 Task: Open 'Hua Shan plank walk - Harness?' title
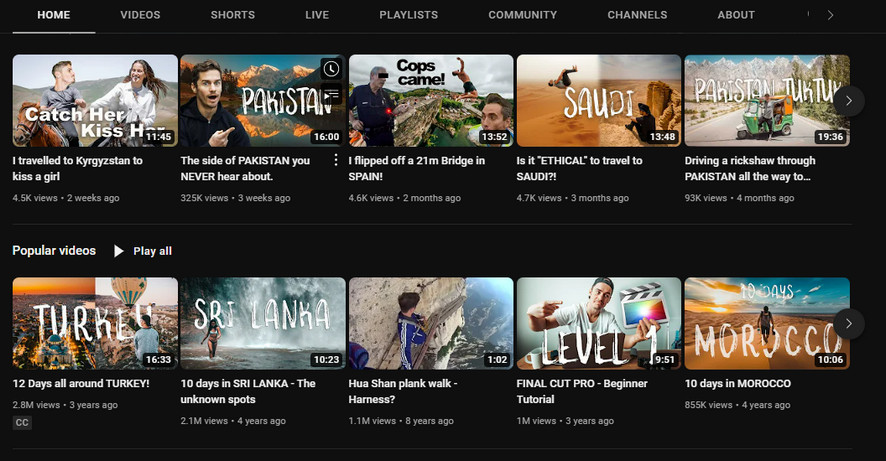[403, 391]
